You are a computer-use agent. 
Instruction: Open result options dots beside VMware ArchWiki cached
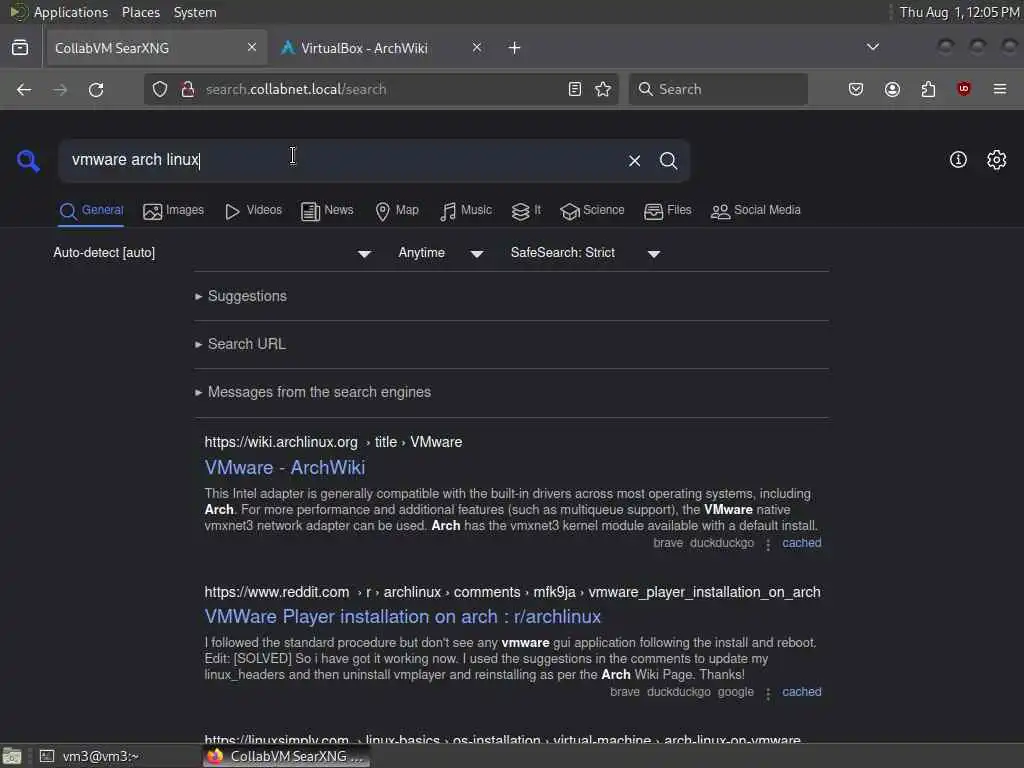[768, 545]
